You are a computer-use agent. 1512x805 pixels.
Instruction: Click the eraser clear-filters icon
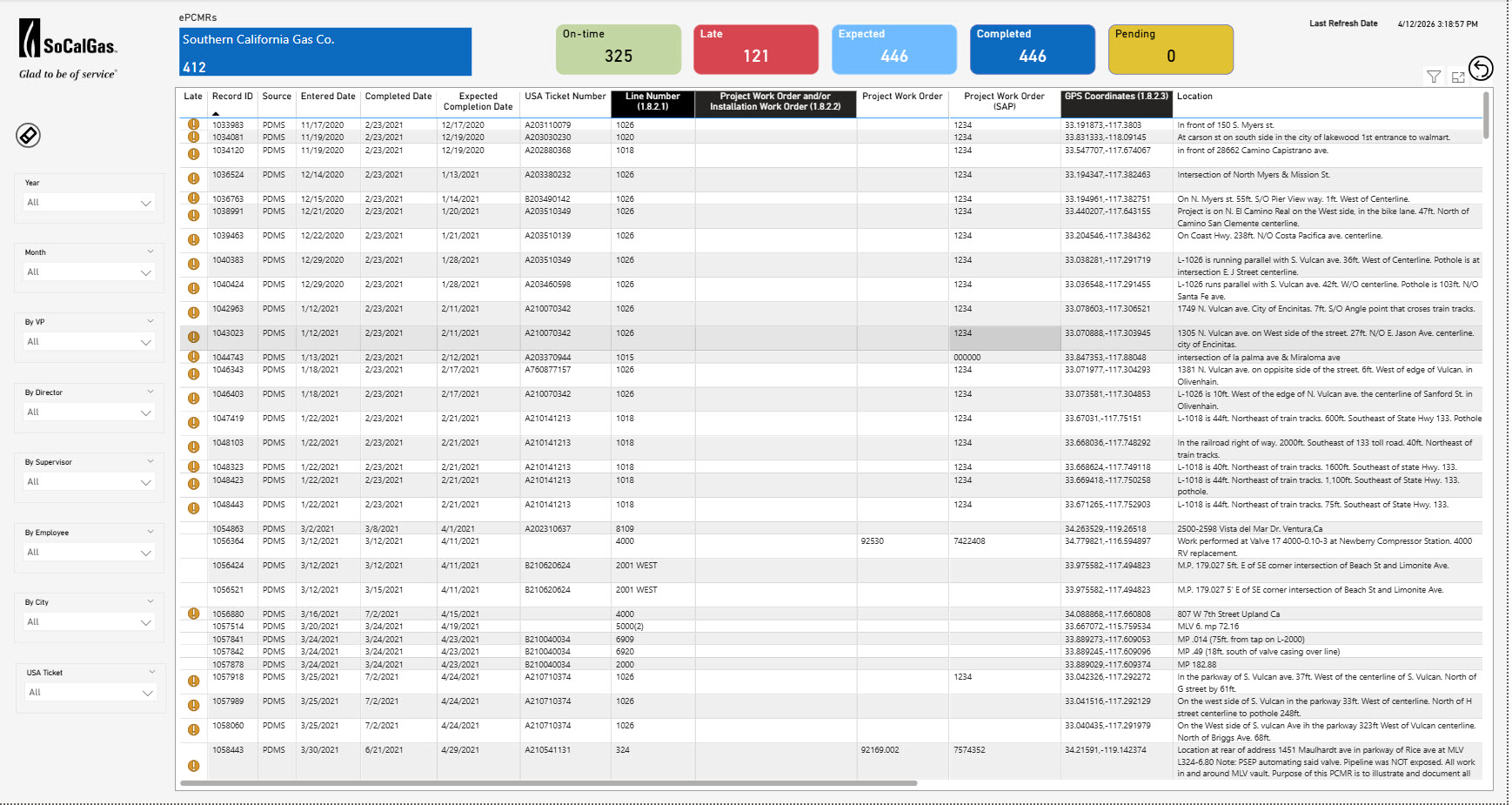click(x=28, y=135)
